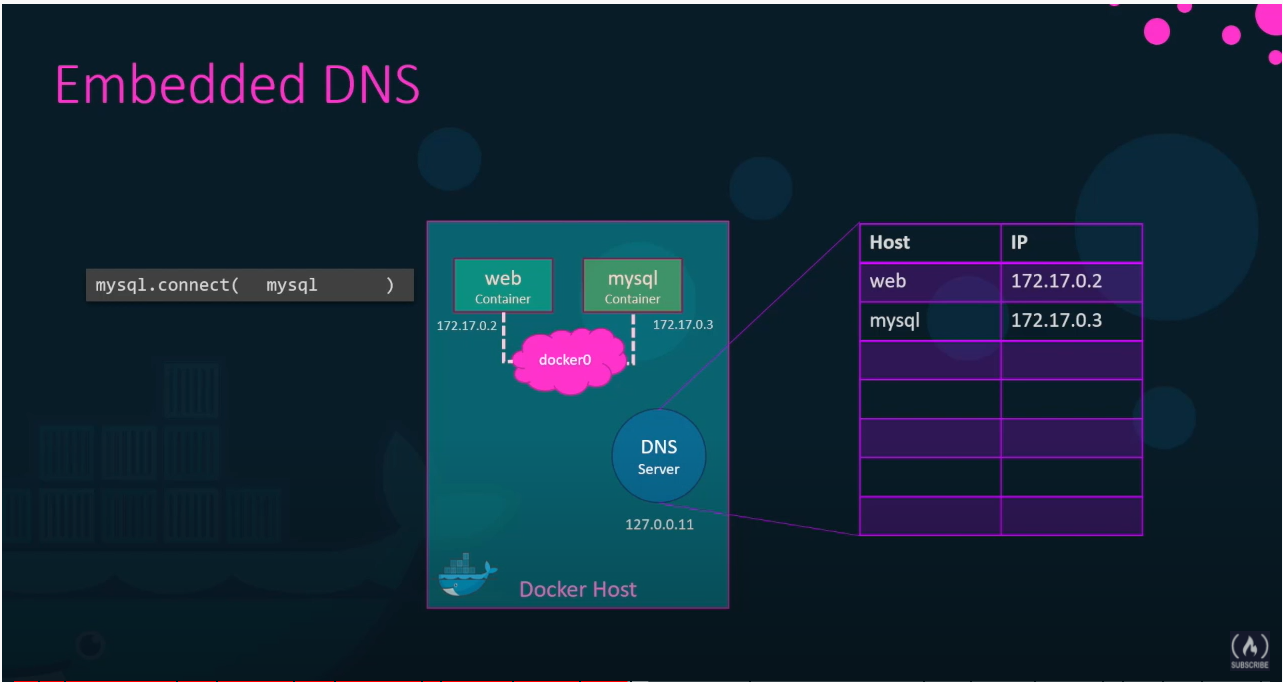Click the Docker Host label
Viewport: 1283px width, 682px height.
(x=578, y=589)
